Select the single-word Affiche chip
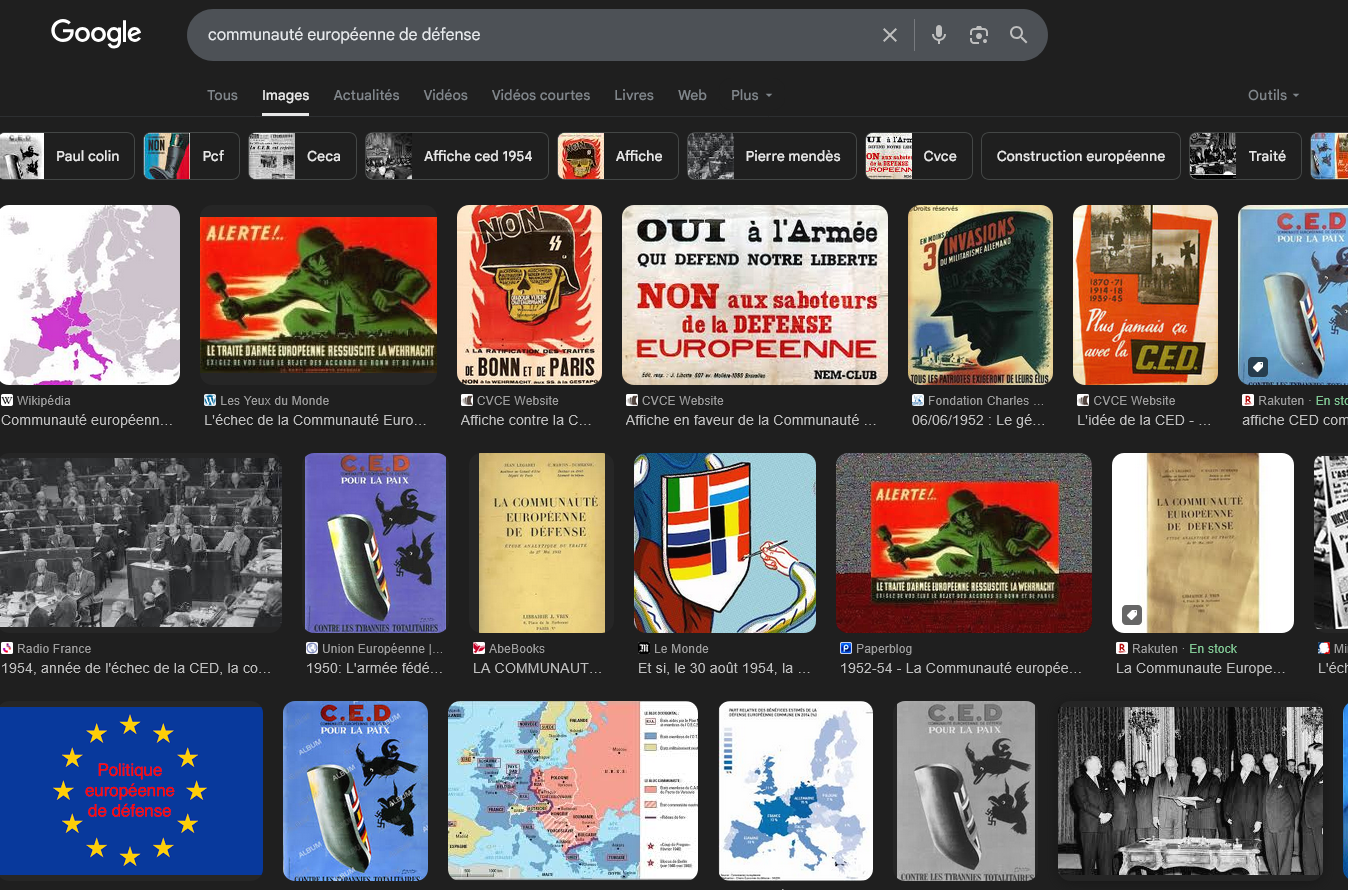Image resolution: width=1348 pixels, height=890 pixels. (618, 156)
